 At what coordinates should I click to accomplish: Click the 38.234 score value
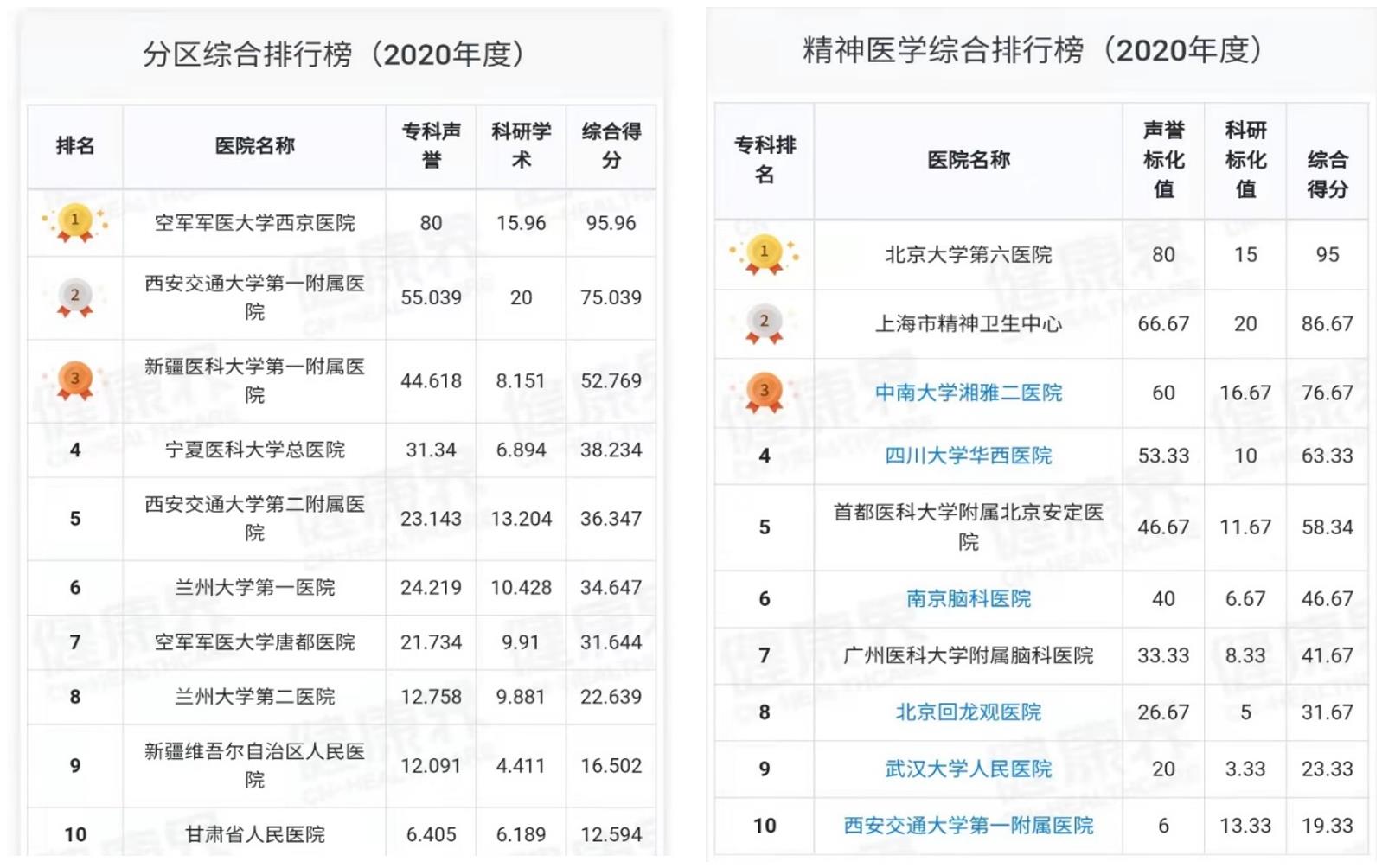pos(611,450)
